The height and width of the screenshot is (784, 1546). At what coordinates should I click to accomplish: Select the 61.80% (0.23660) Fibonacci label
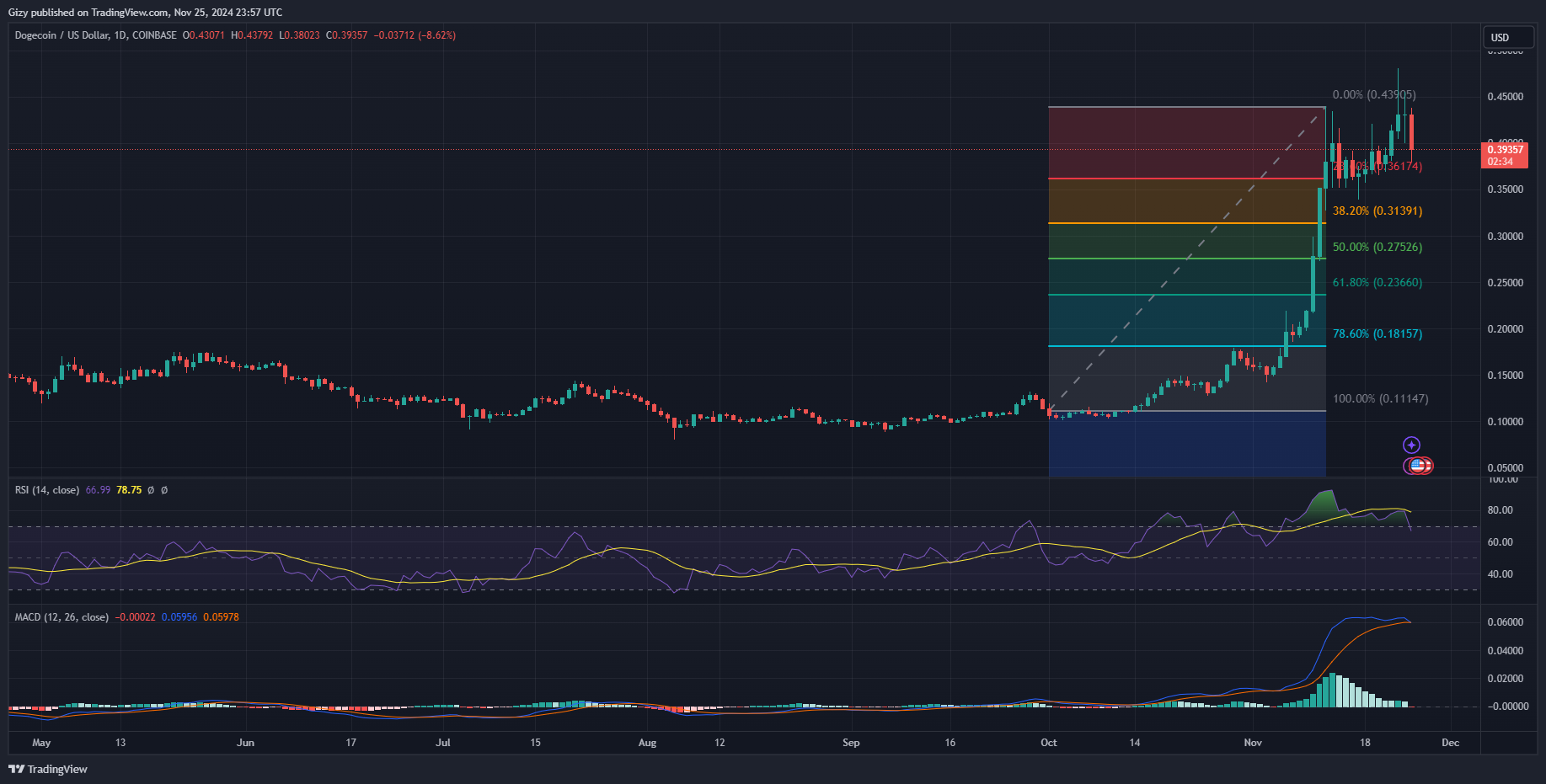coord(1377,283)
